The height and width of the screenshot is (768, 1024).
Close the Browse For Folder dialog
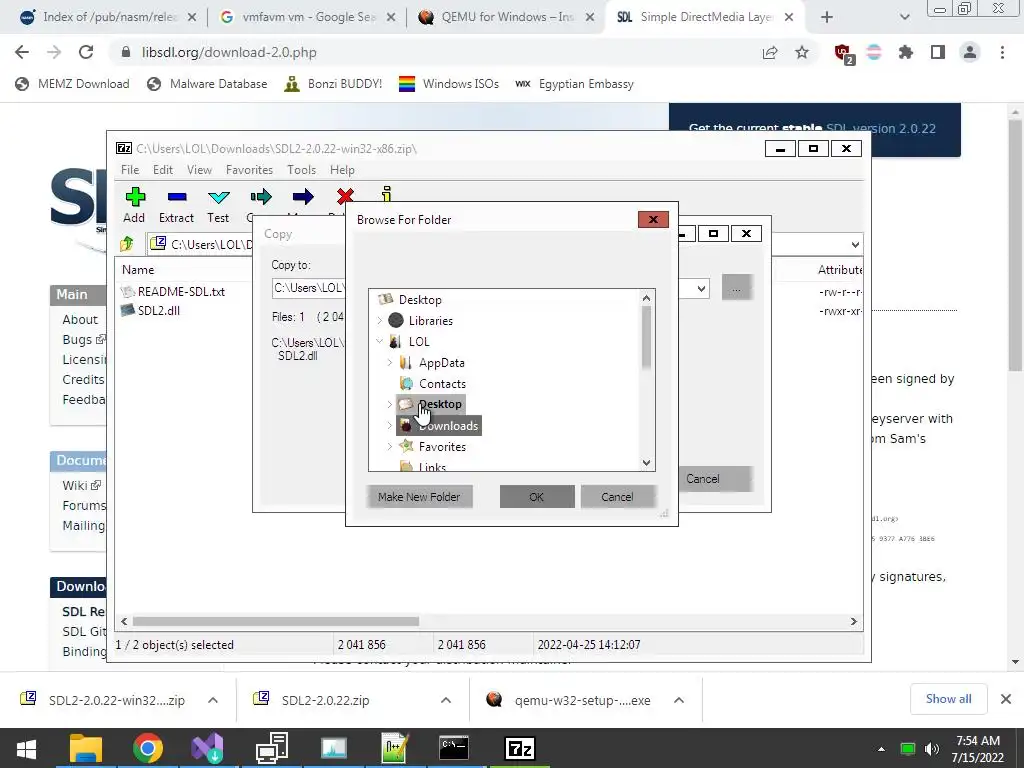tap(653, 219)
